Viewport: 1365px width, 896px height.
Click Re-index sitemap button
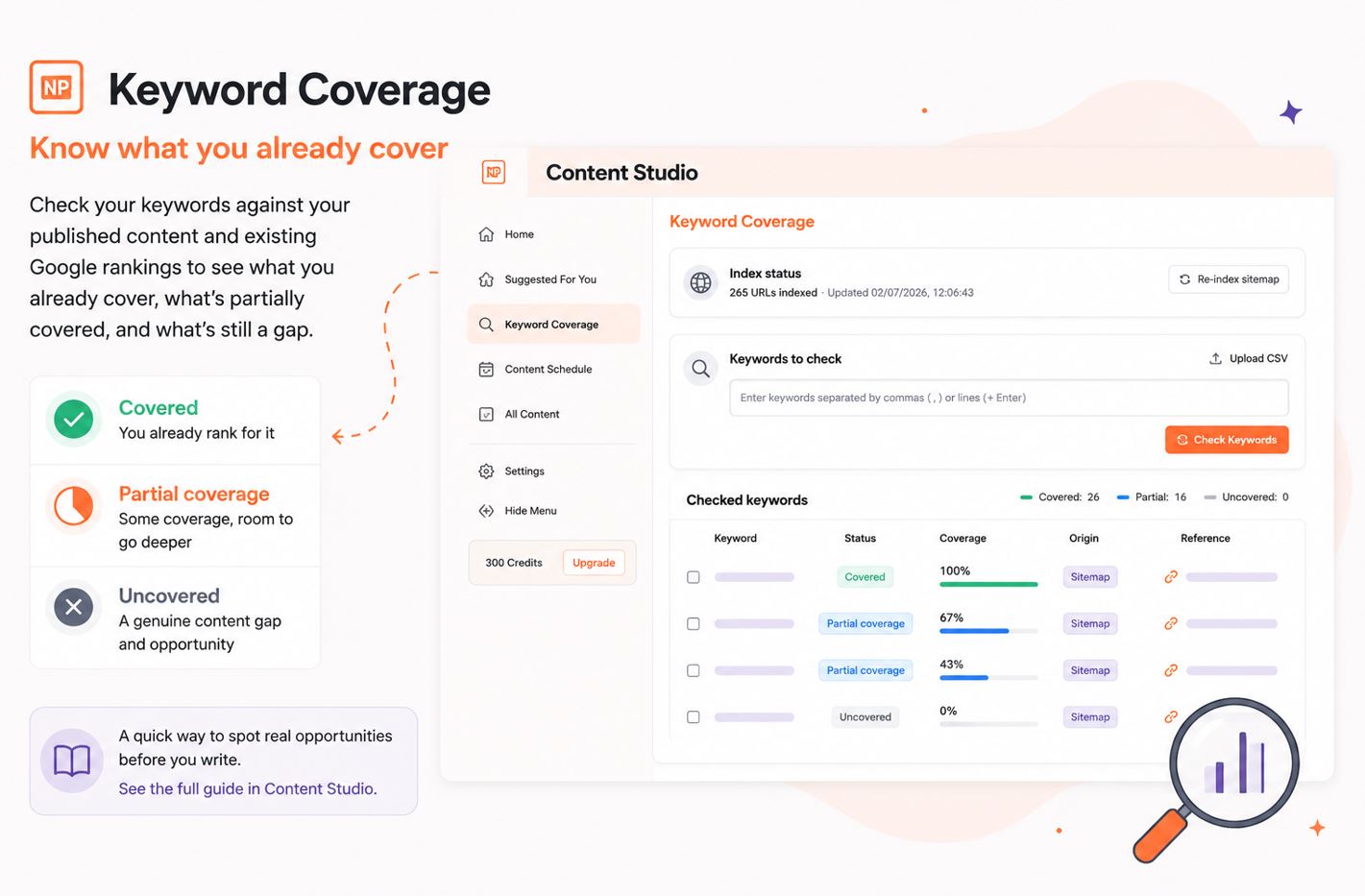[1229, 279]
